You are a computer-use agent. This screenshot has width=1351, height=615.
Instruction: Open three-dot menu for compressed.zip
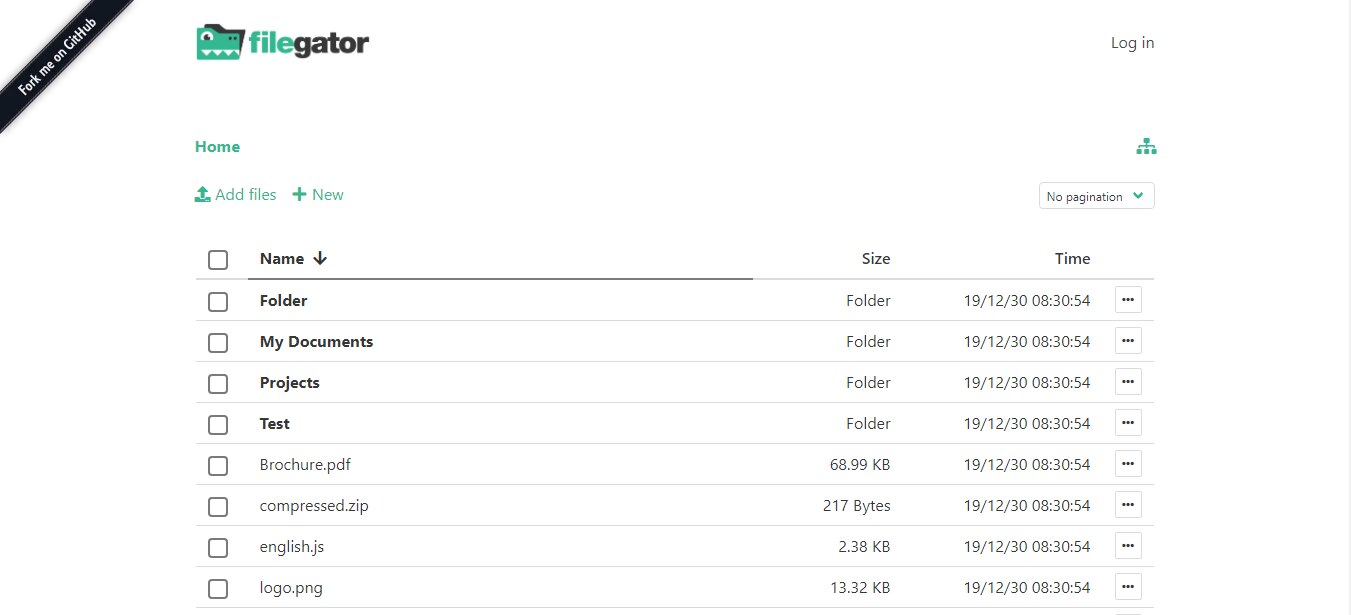coord(1128,505)
